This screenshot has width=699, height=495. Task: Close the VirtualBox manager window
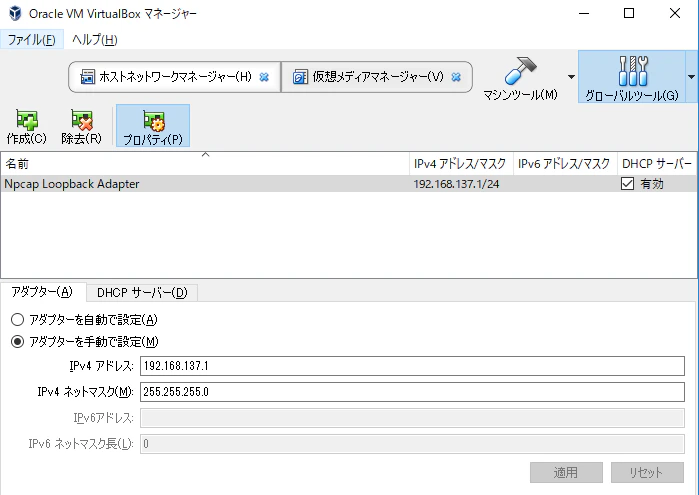click(x=675, y=13)
